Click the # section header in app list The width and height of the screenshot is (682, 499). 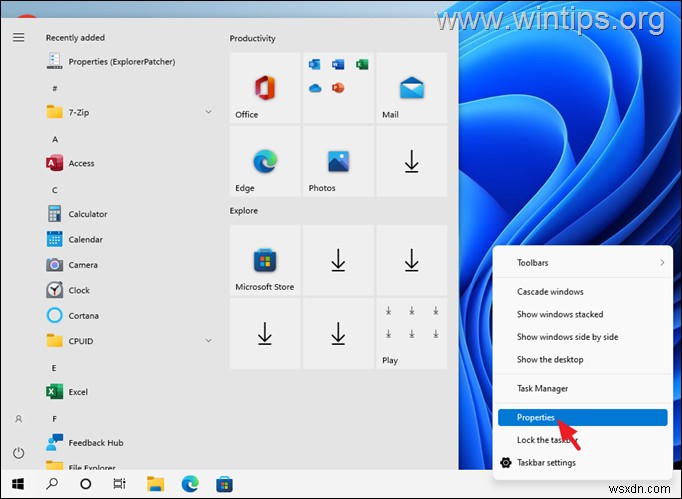pos(55,88)
